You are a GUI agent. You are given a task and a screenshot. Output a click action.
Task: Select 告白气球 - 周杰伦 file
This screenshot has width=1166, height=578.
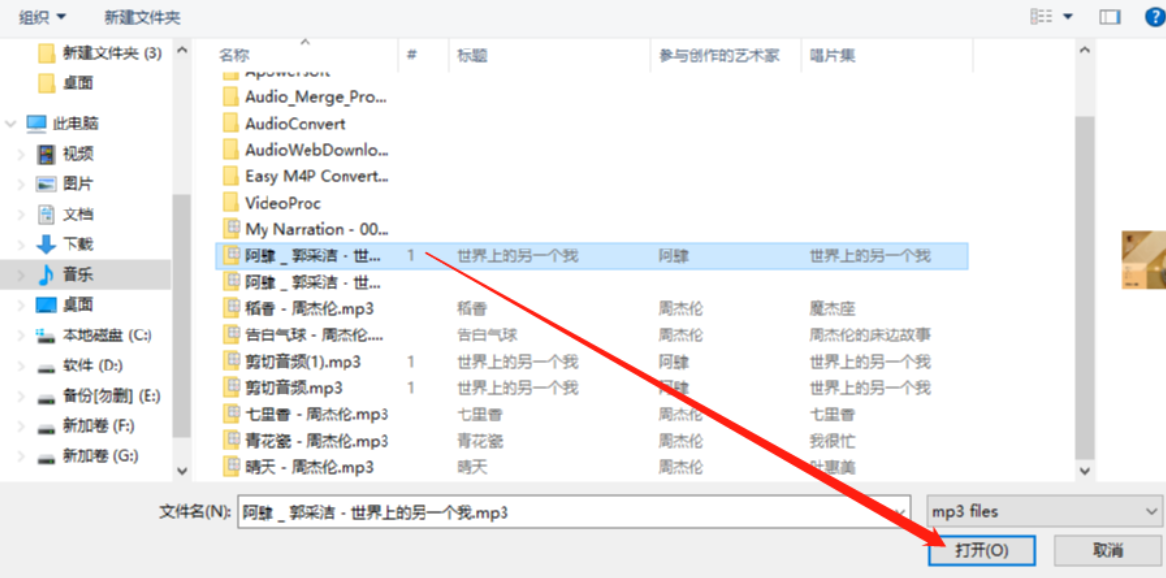303,335
